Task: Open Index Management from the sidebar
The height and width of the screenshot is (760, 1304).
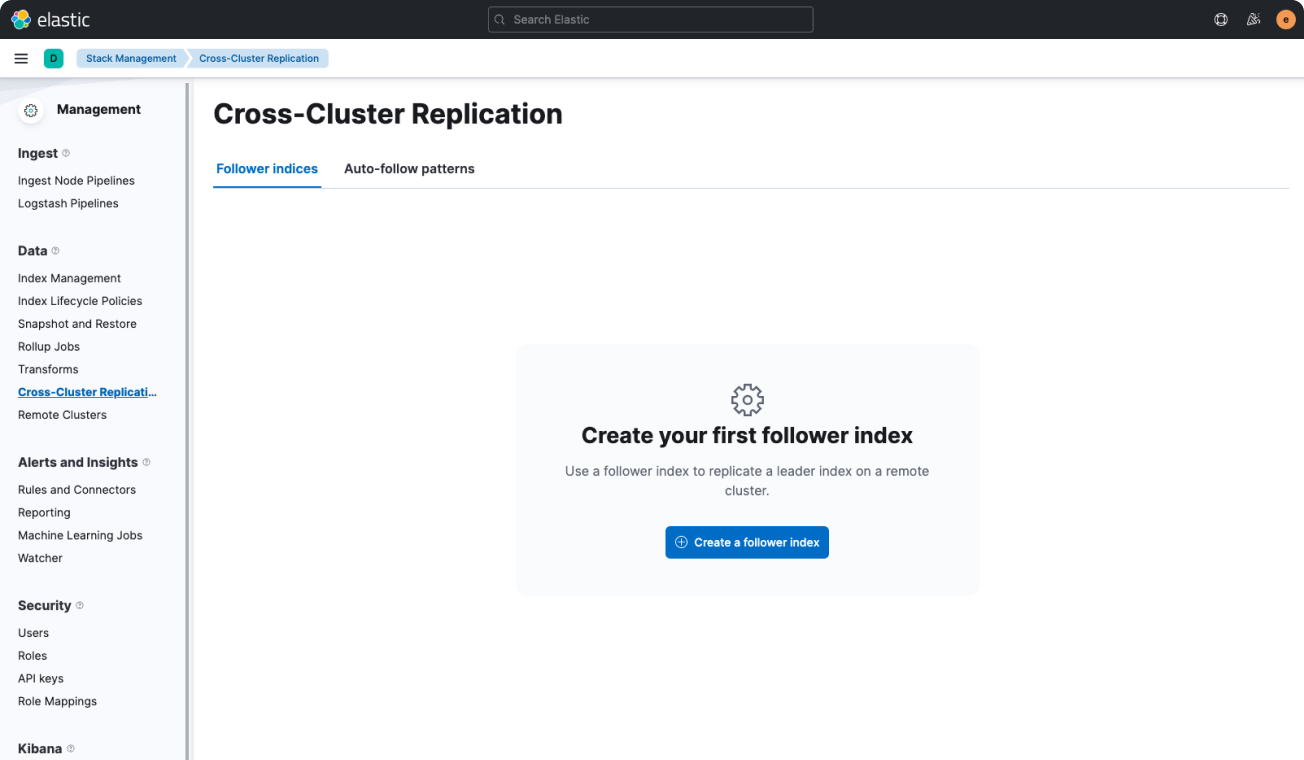Action: tap(69, 277)
